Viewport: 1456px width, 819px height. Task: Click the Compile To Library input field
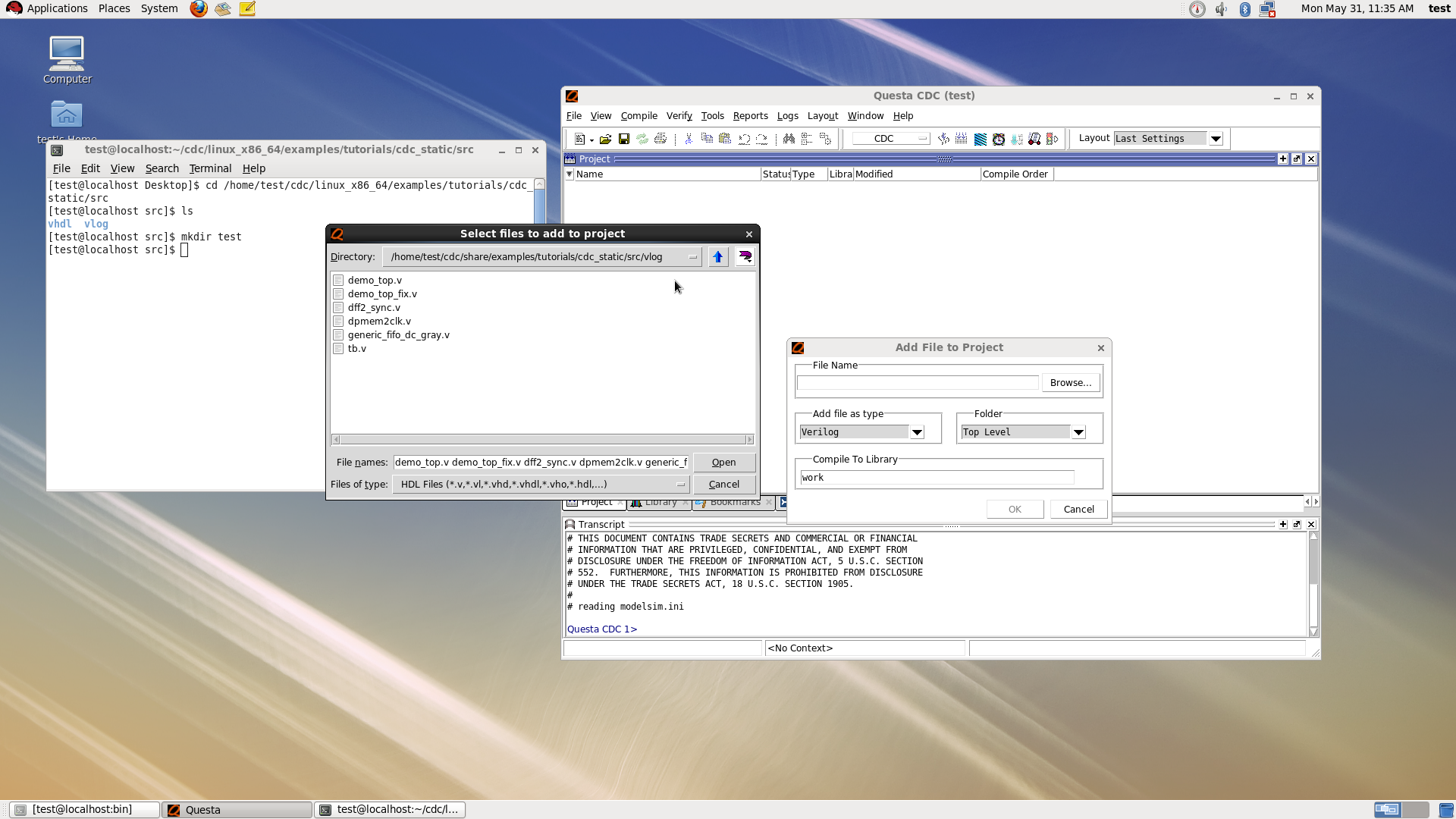[937, 478]
